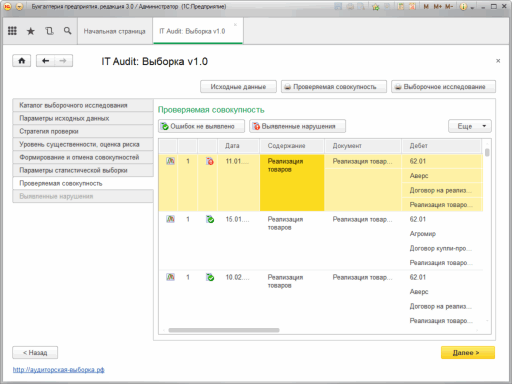Select document cell in 15.01 row
The height and width of the screenshot is (384, 512).
[363, 219]
